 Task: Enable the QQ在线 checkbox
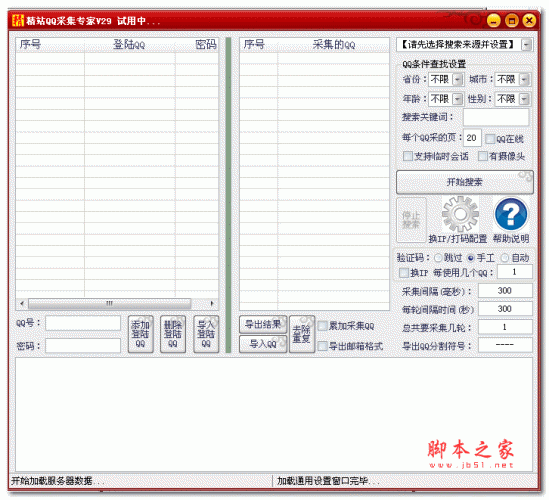click(x=490, y=139)
